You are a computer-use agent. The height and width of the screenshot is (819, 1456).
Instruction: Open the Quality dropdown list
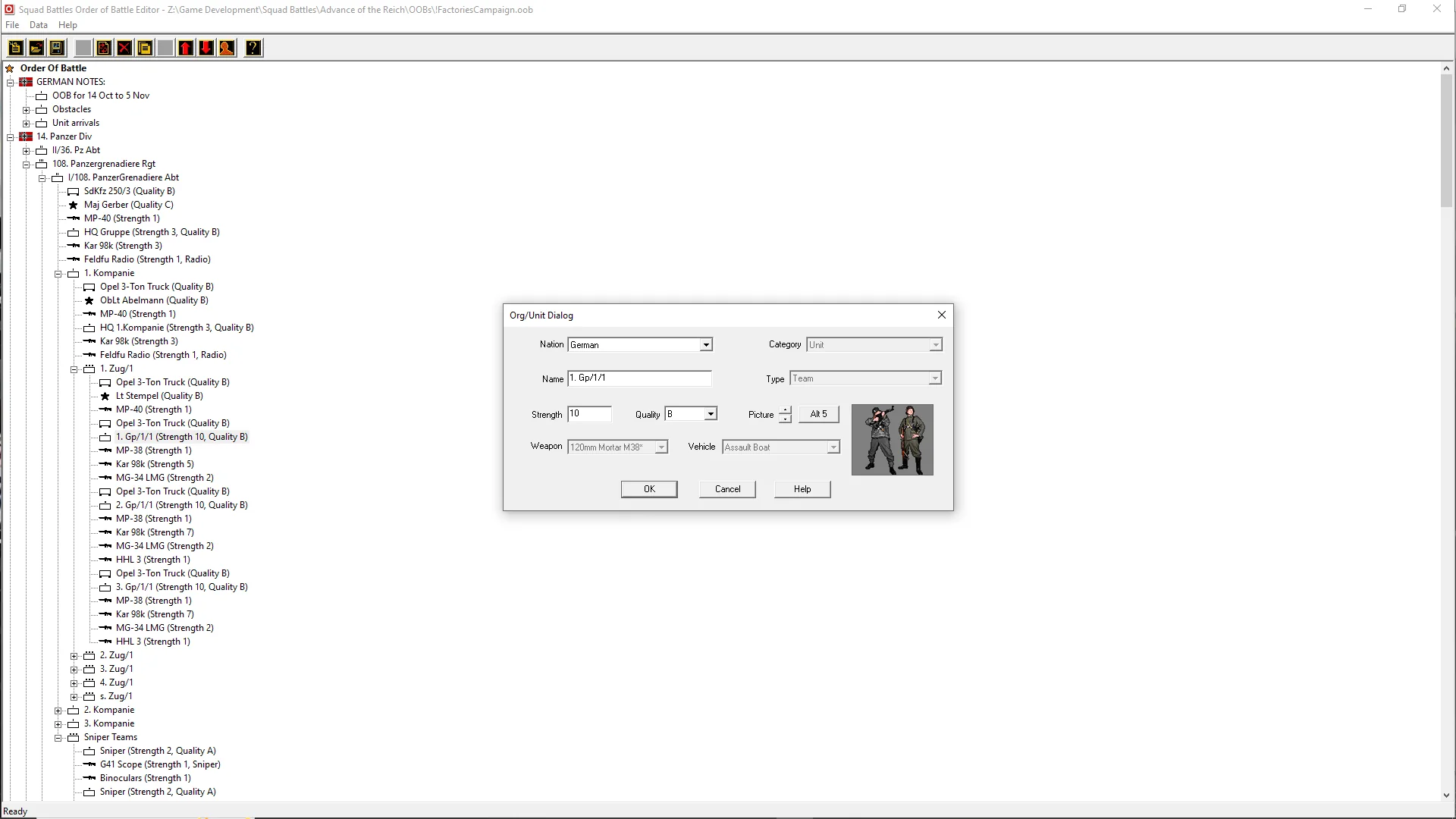(x=710, y=414)
